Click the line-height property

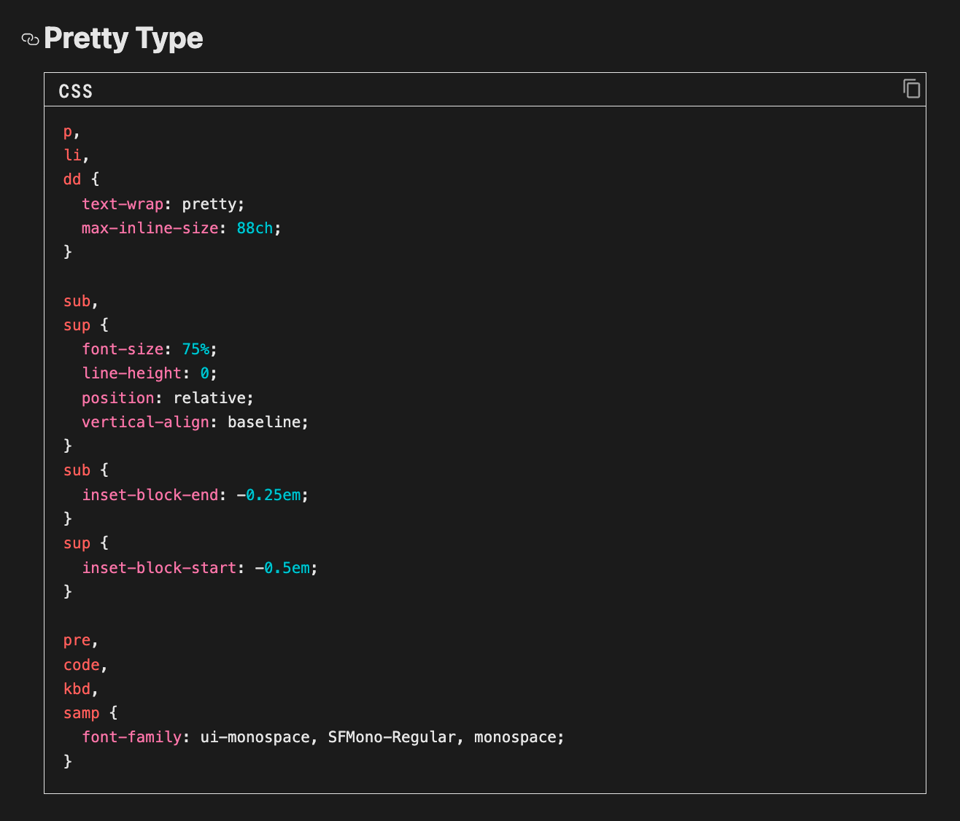click(x=131, y=373)
